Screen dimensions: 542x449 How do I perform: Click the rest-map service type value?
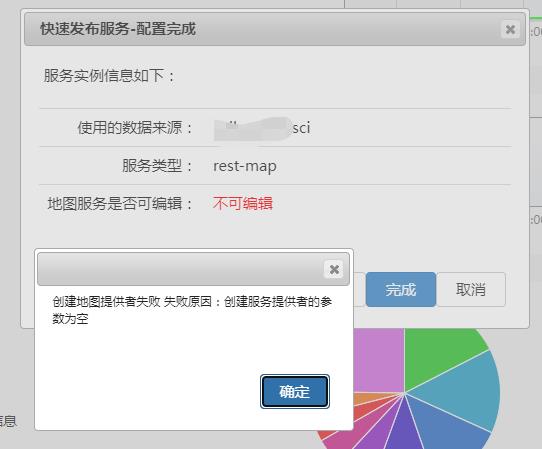pyautogui.click(x=245, y=166)
